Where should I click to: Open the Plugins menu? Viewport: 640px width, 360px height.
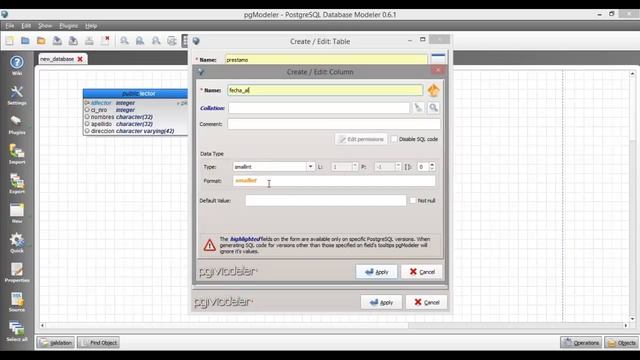tap(69, 26)
